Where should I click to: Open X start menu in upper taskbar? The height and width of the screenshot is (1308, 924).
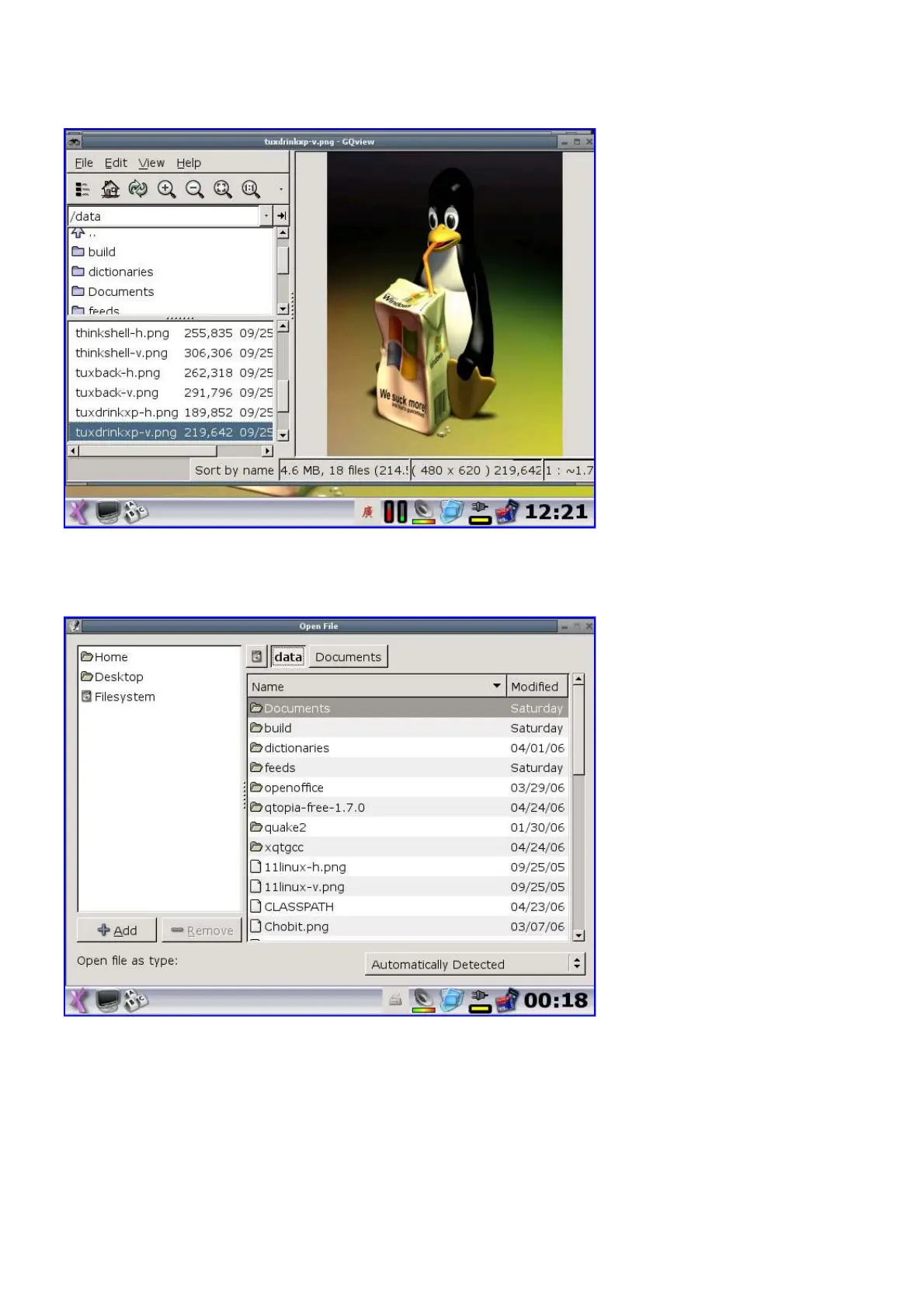(x=79, y=512)
